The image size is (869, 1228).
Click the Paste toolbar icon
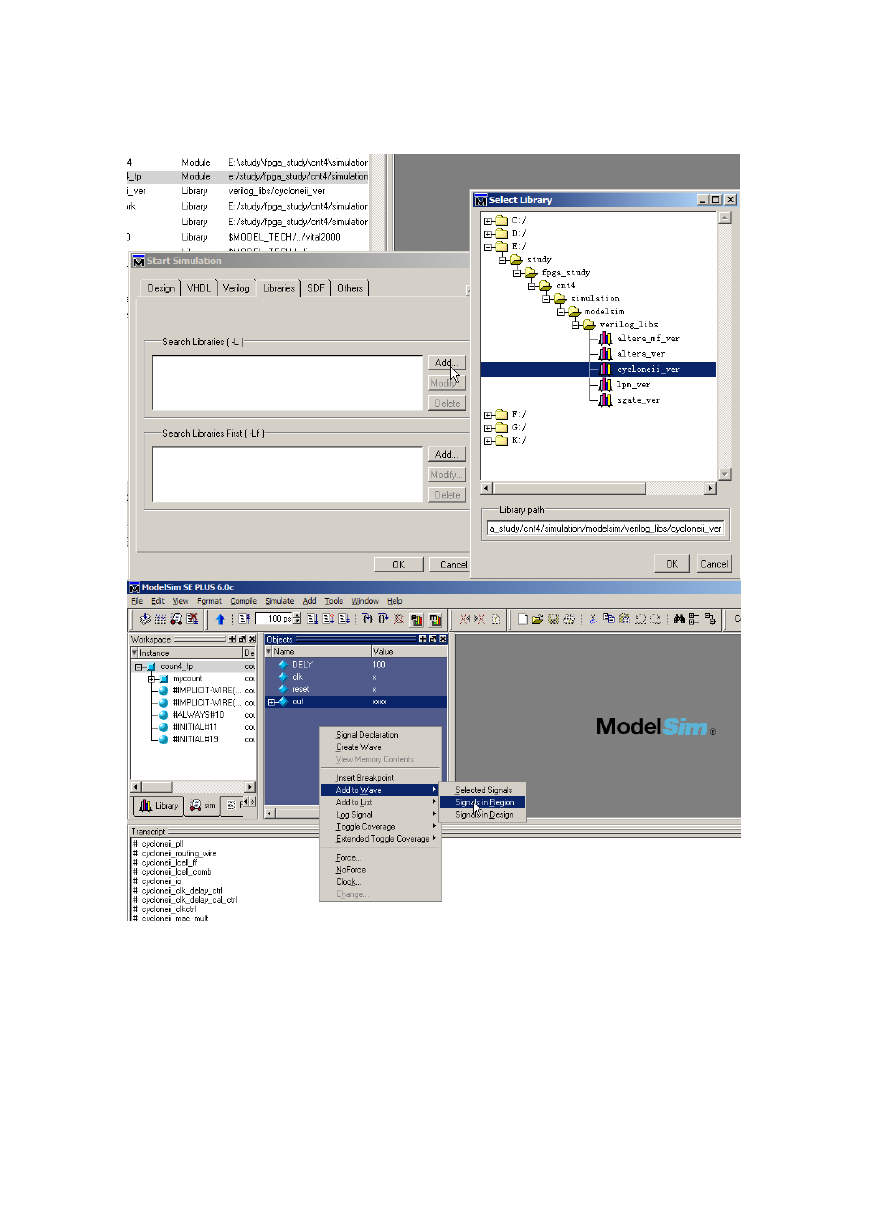coord(622,620)
